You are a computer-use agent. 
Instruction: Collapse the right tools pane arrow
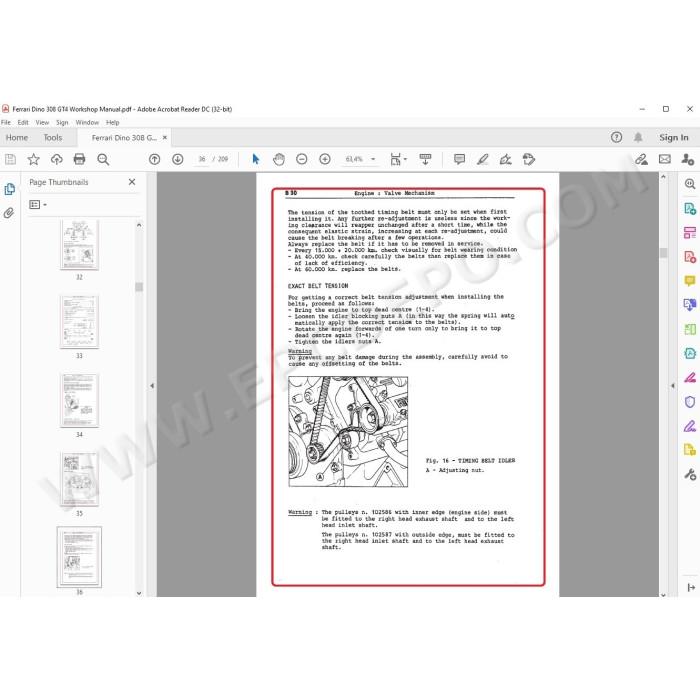[673, 385]
